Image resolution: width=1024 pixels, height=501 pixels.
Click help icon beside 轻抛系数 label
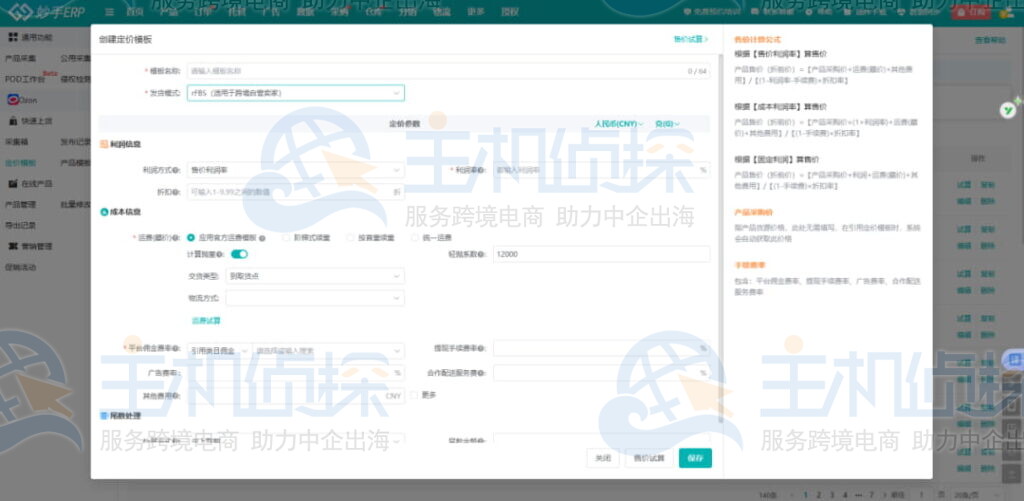point(481,254)
